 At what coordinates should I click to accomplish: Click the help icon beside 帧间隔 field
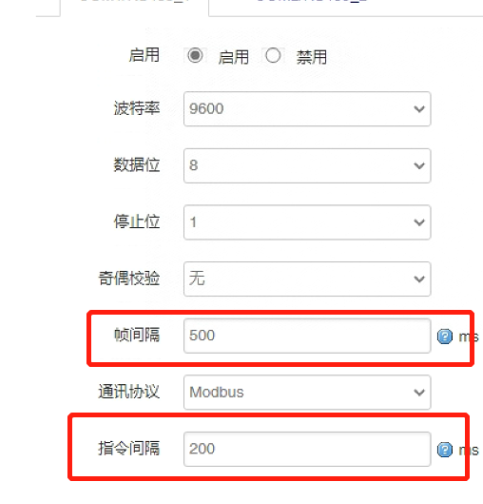click(445, 336)
